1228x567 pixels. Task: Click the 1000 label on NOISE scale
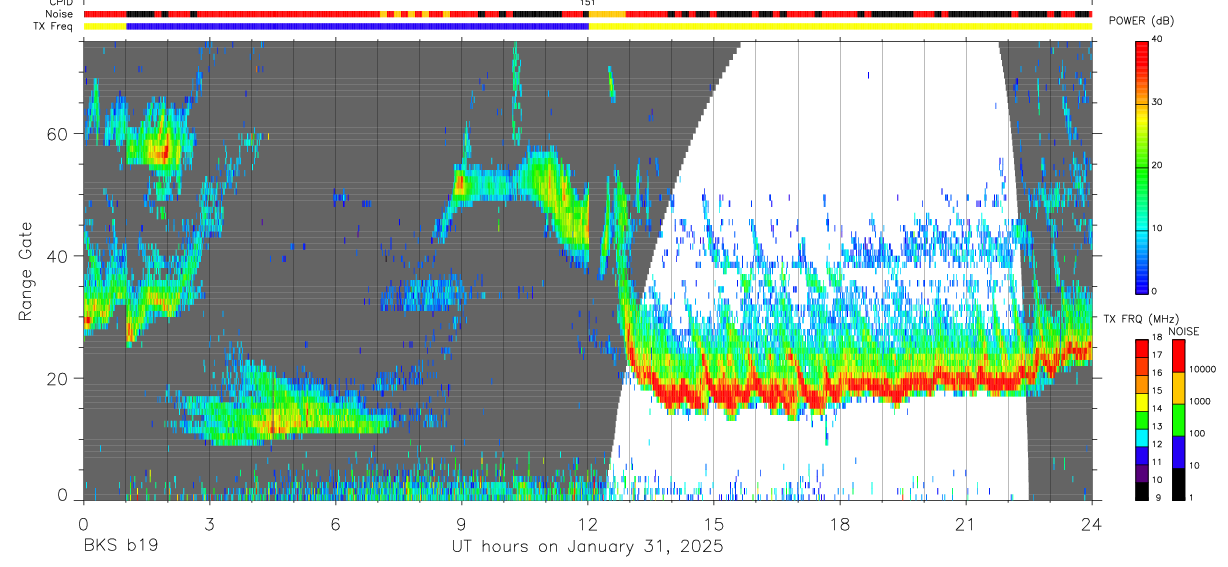click(x=1199, y=402)
